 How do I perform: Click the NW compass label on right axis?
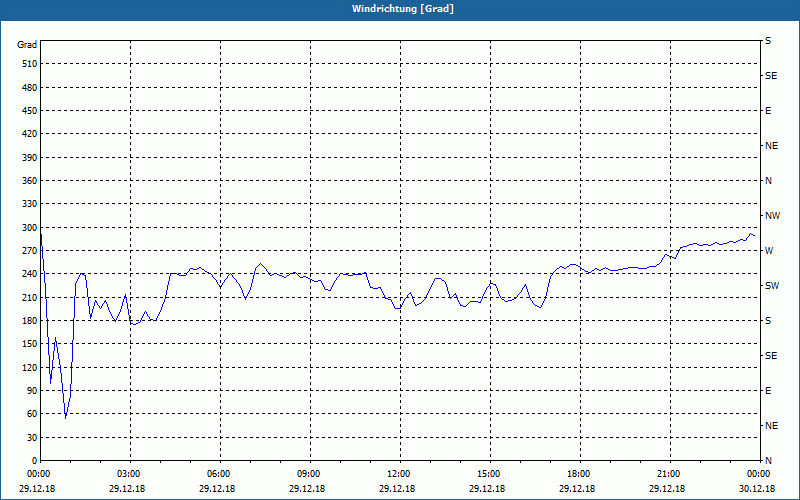(772, 216)
